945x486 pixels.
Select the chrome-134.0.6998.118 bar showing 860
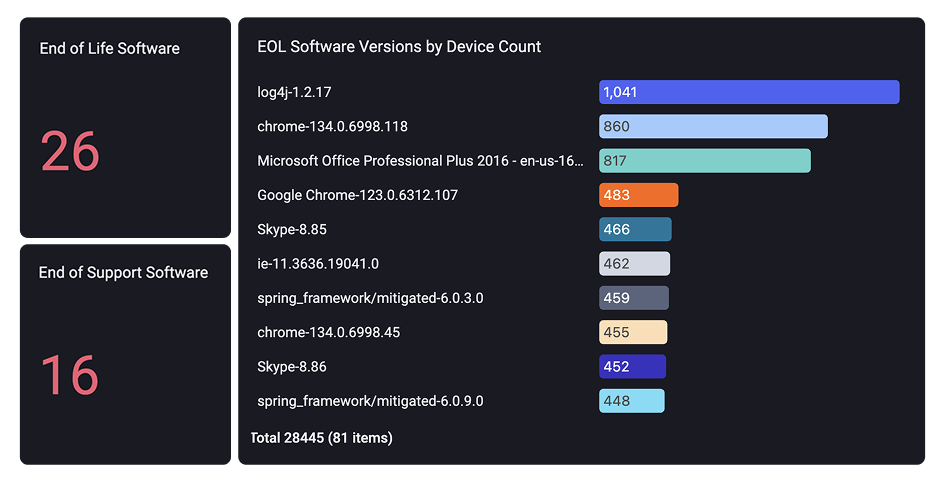tap(714, 127)
